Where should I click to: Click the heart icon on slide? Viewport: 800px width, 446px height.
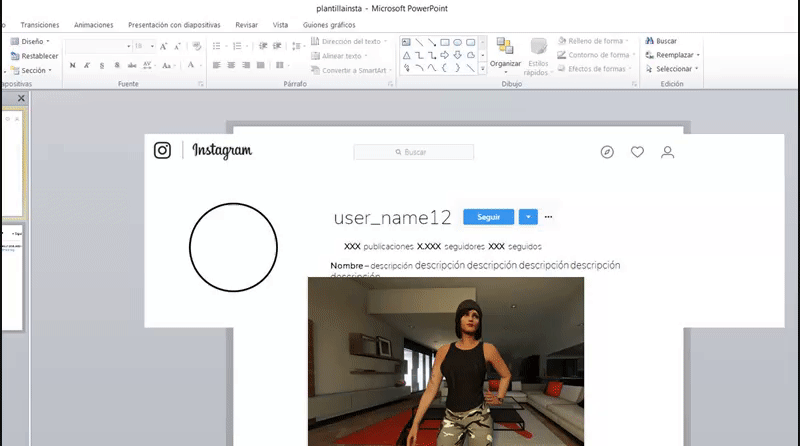pos(637,152)
